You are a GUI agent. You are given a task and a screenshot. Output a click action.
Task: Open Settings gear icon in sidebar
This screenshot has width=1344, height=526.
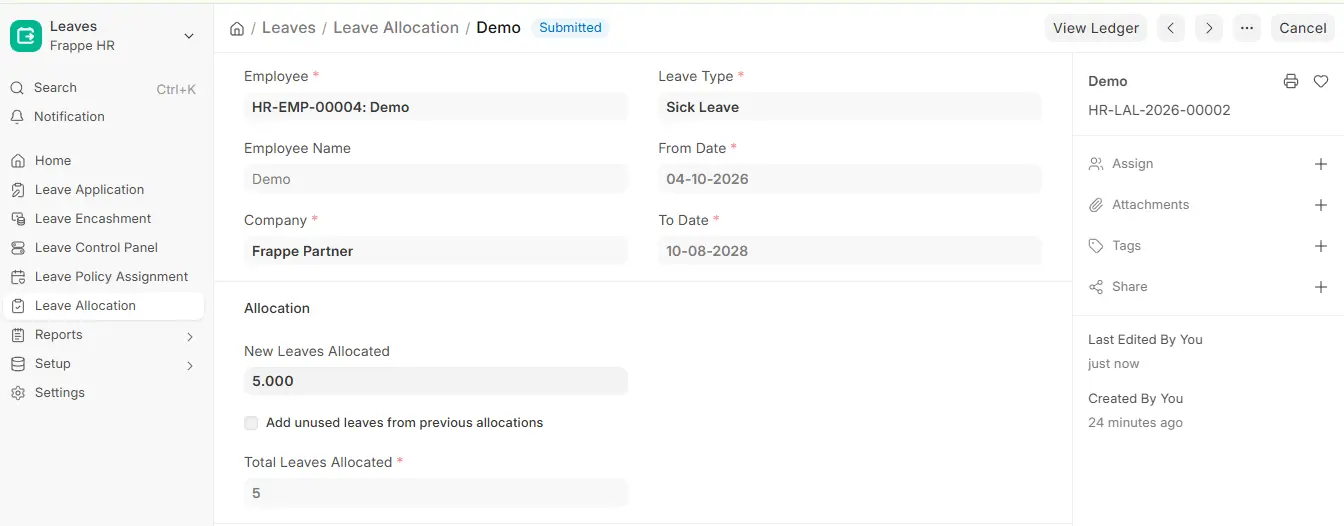pos(17,393)
